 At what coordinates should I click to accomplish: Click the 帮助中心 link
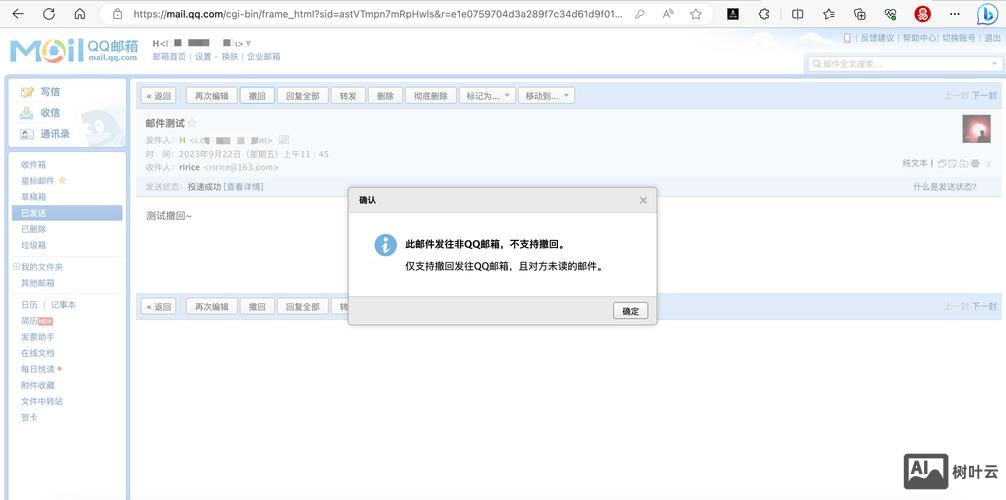(919, 39)
